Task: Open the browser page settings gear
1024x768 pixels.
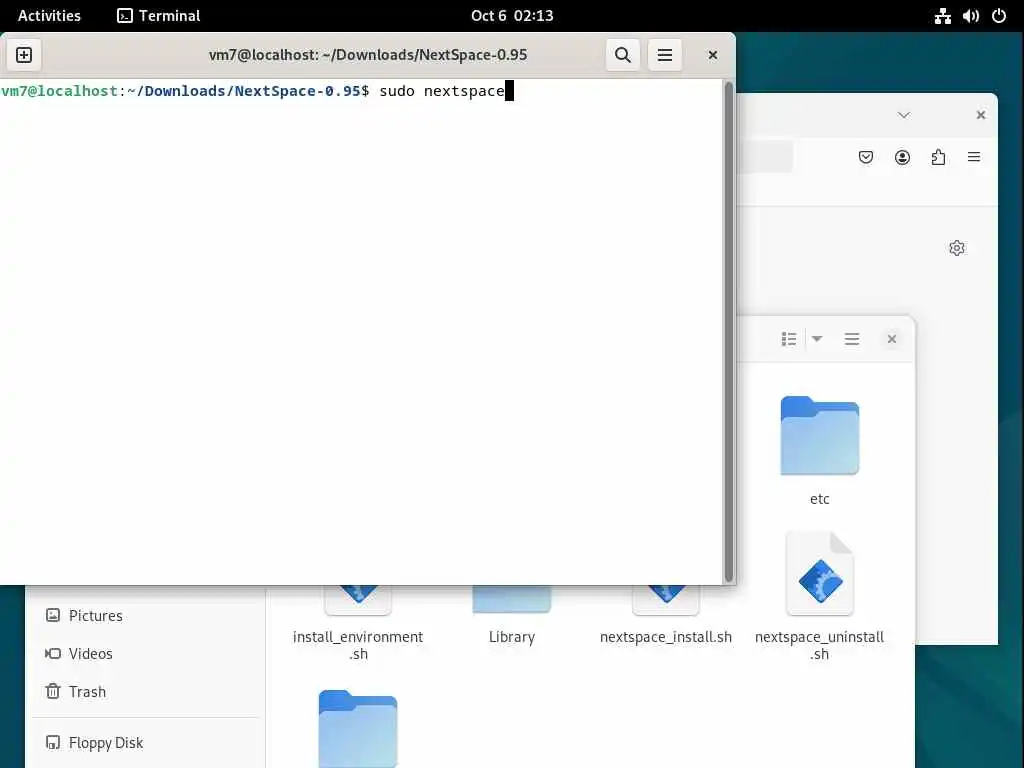Action: tap(957, 248)
